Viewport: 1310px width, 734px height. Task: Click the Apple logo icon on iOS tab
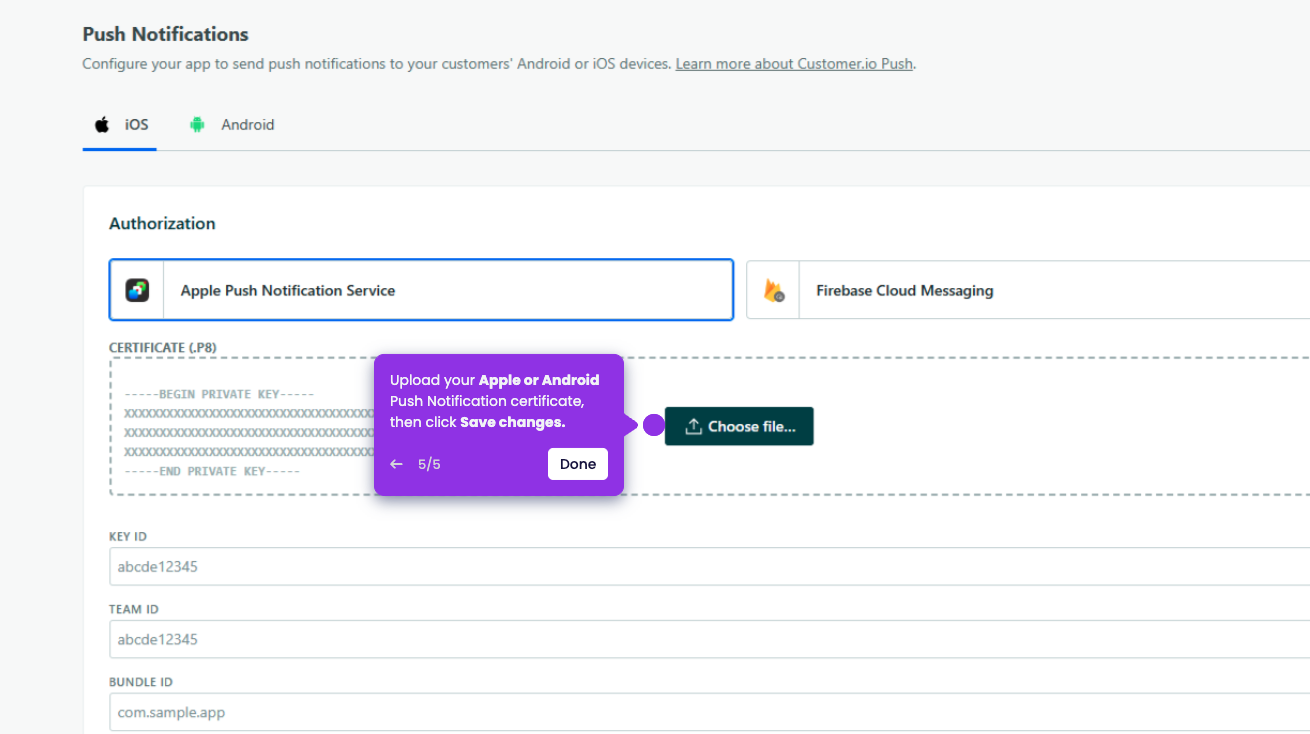tap(101, 125)
